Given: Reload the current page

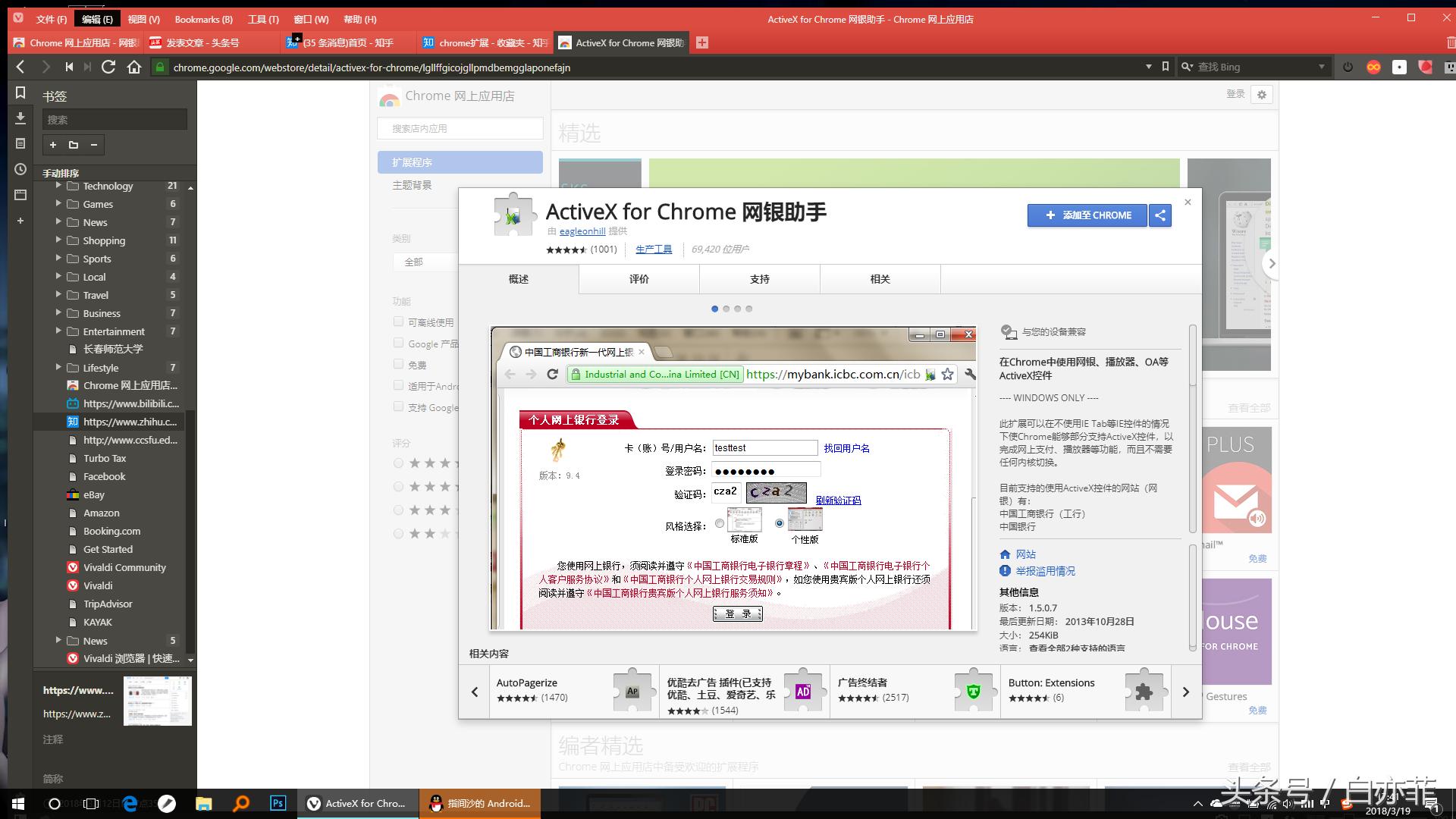Looking at the screenshot, I should point(108,67).
